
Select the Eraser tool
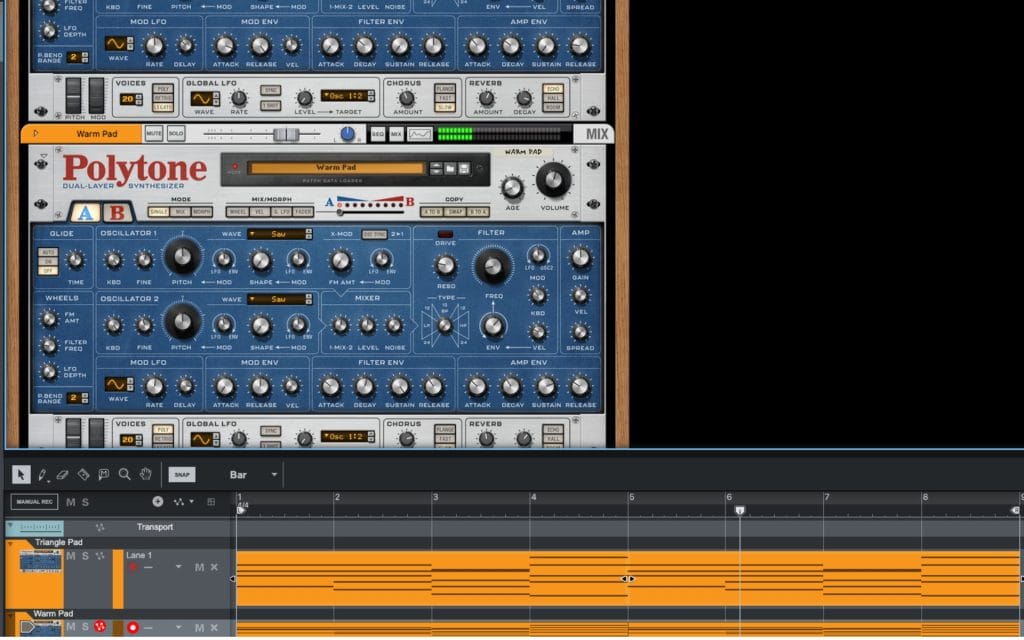tap(62, 474)
